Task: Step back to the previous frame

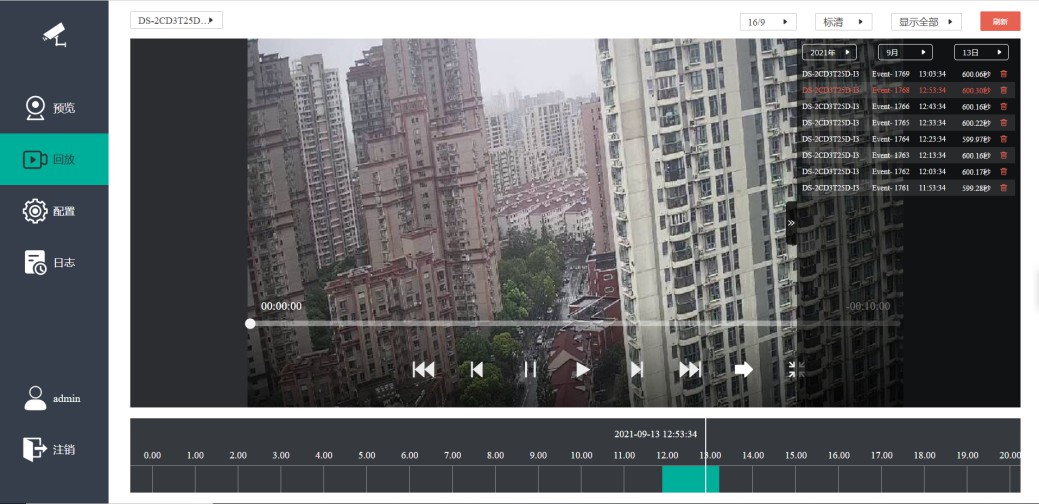Action: tap(477, 370)
